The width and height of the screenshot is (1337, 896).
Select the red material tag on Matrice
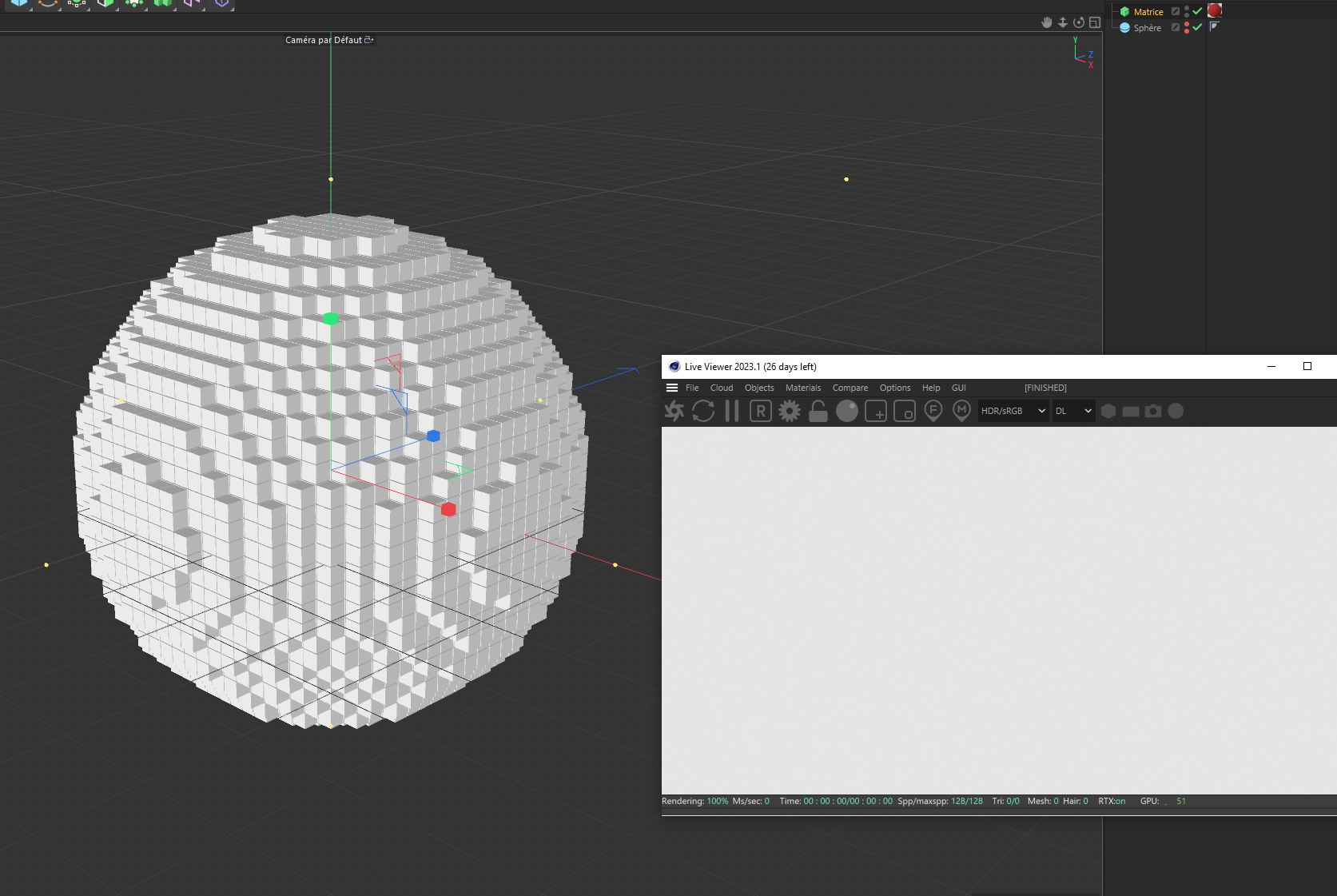coord(1215,10)
